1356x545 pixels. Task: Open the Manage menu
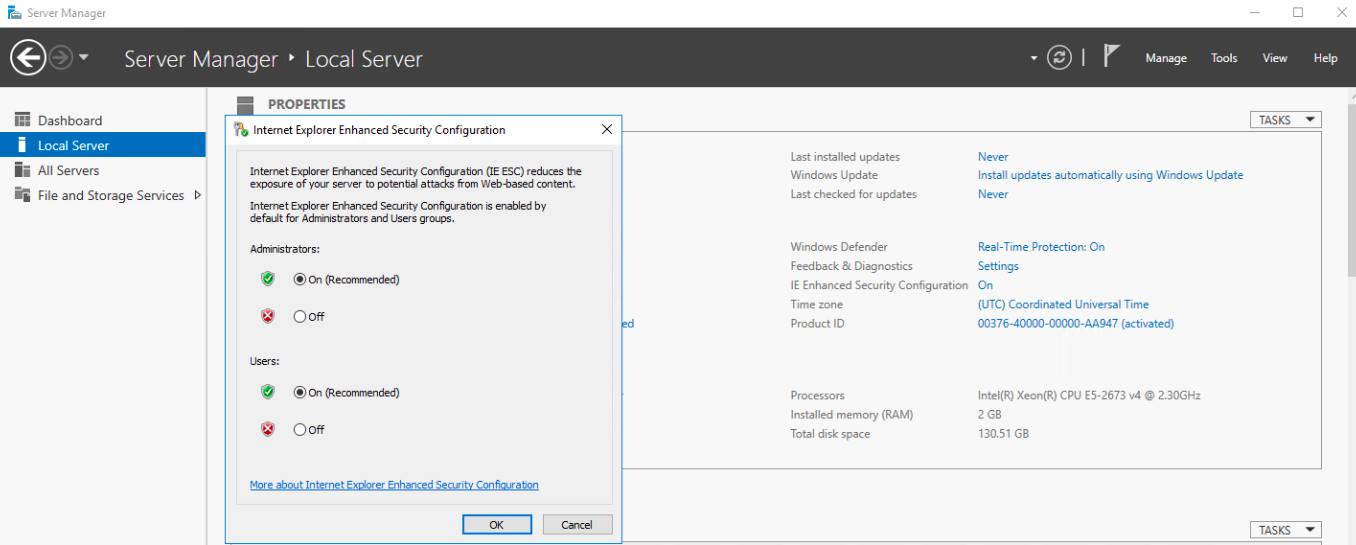coord(1166,58)
